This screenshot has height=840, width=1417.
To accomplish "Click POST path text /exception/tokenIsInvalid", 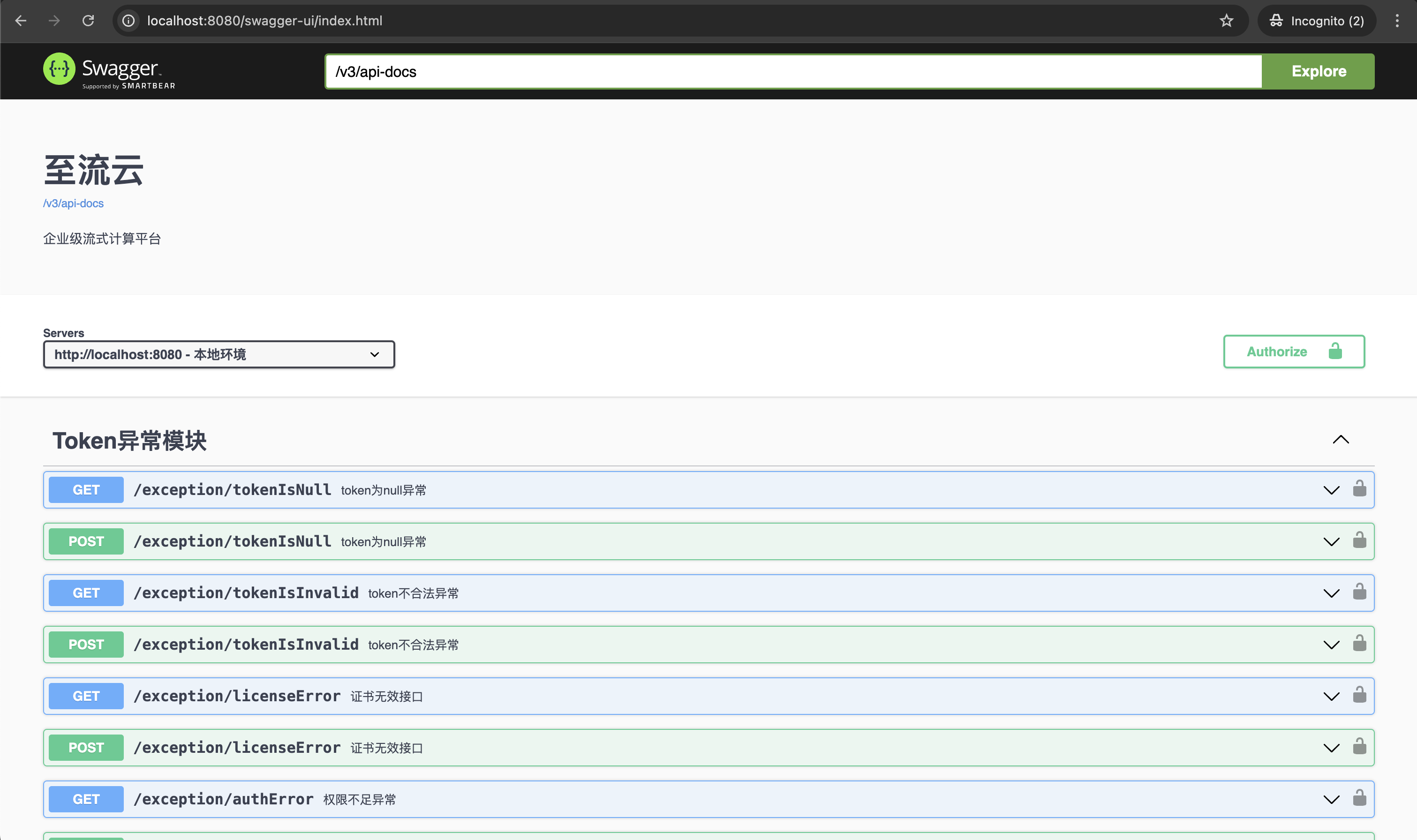I will click(x=246, y=644).
